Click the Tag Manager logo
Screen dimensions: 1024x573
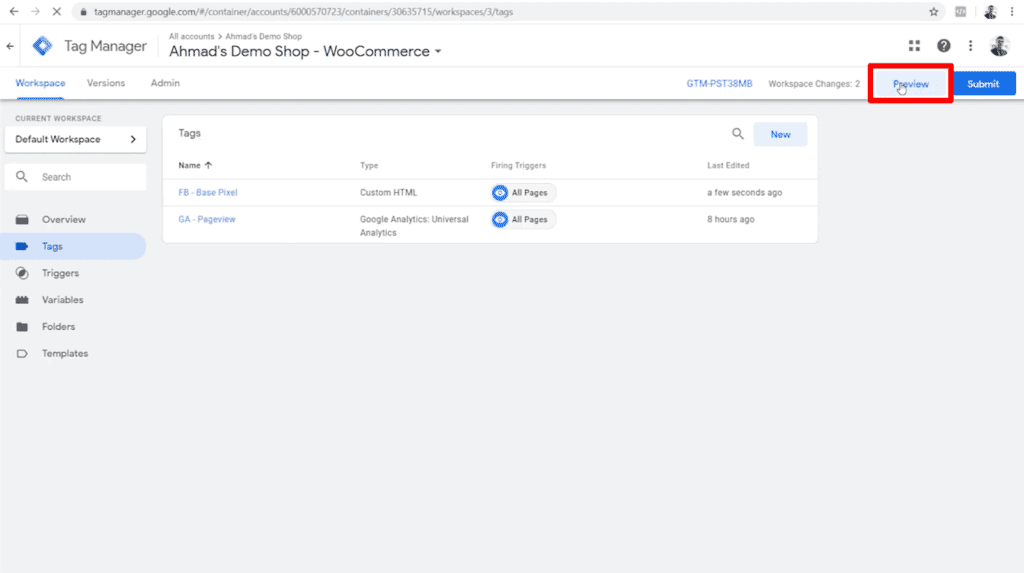[x=42, y=46]
